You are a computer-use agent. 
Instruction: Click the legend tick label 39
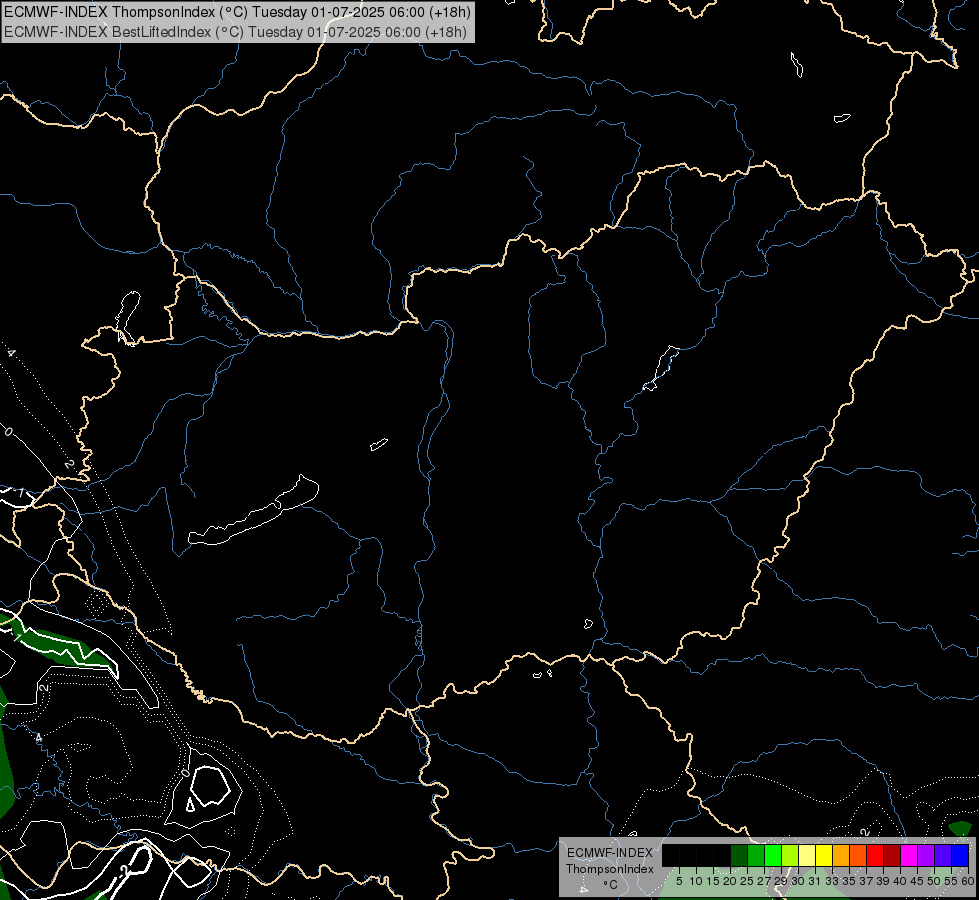tap(883, 881)
